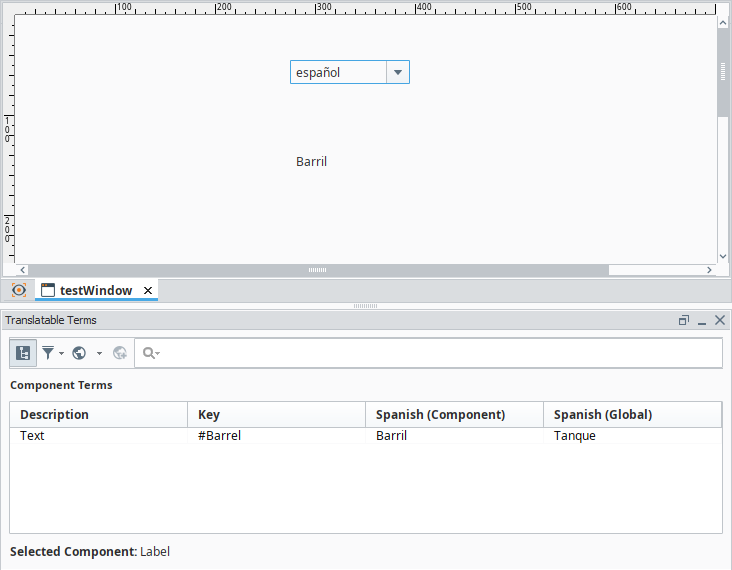Click the globe languages icon
This screenshot has width=732, height=570.
79,353
